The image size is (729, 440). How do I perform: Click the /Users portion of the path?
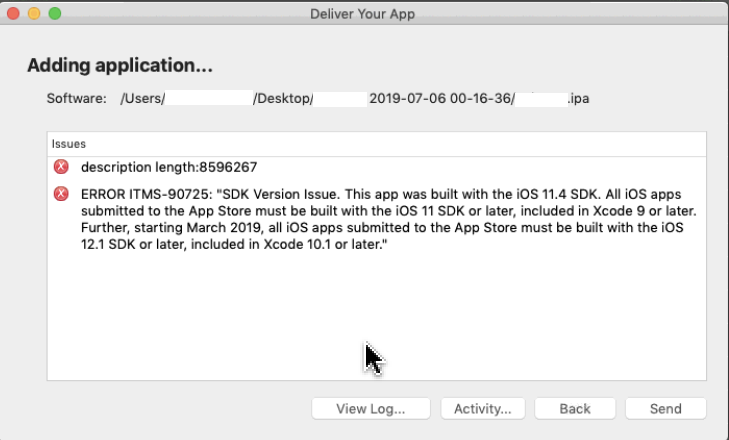[142, 99]
